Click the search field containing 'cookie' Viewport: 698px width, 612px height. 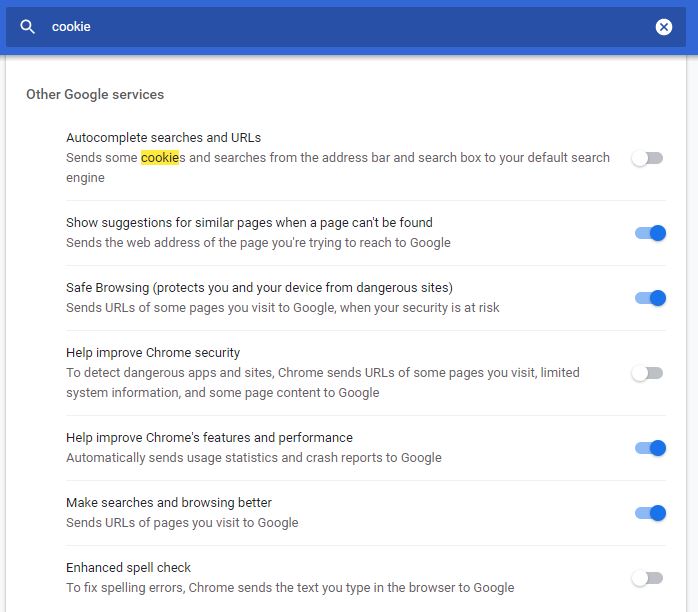[x=340, y=27]
